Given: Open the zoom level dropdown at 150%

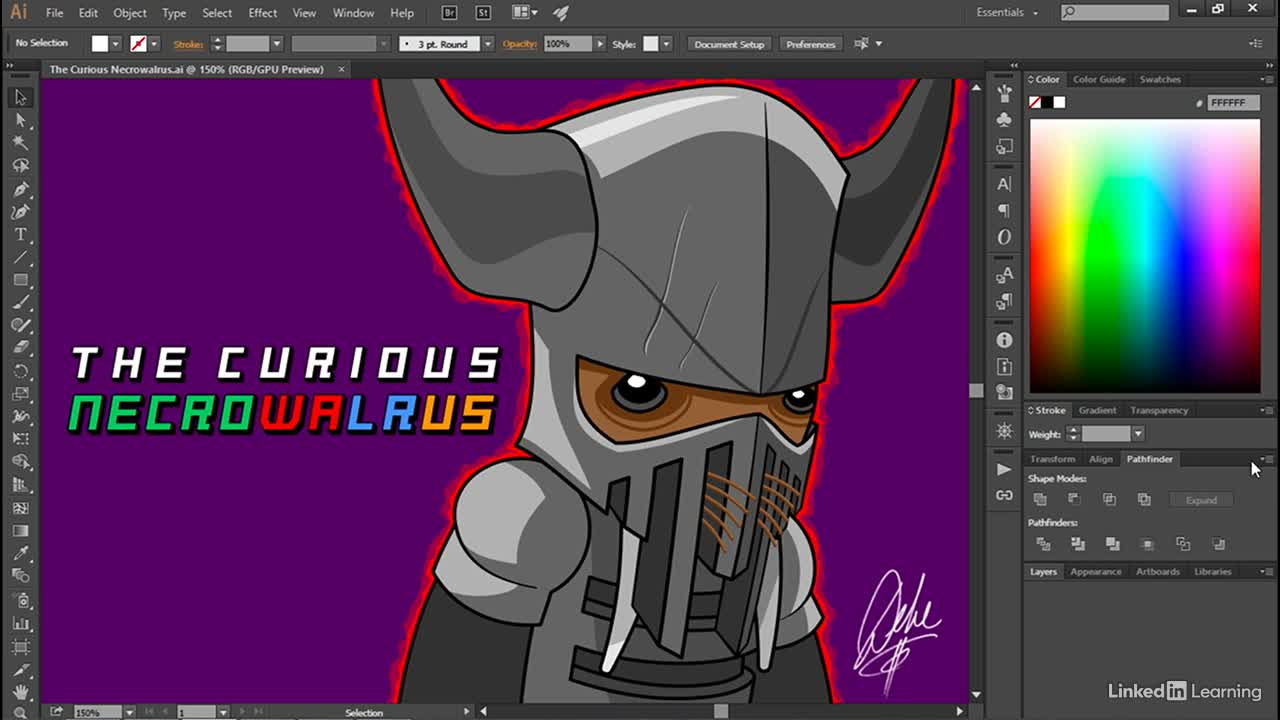Looking at the screenshot, I should click(x=129, y=712).
